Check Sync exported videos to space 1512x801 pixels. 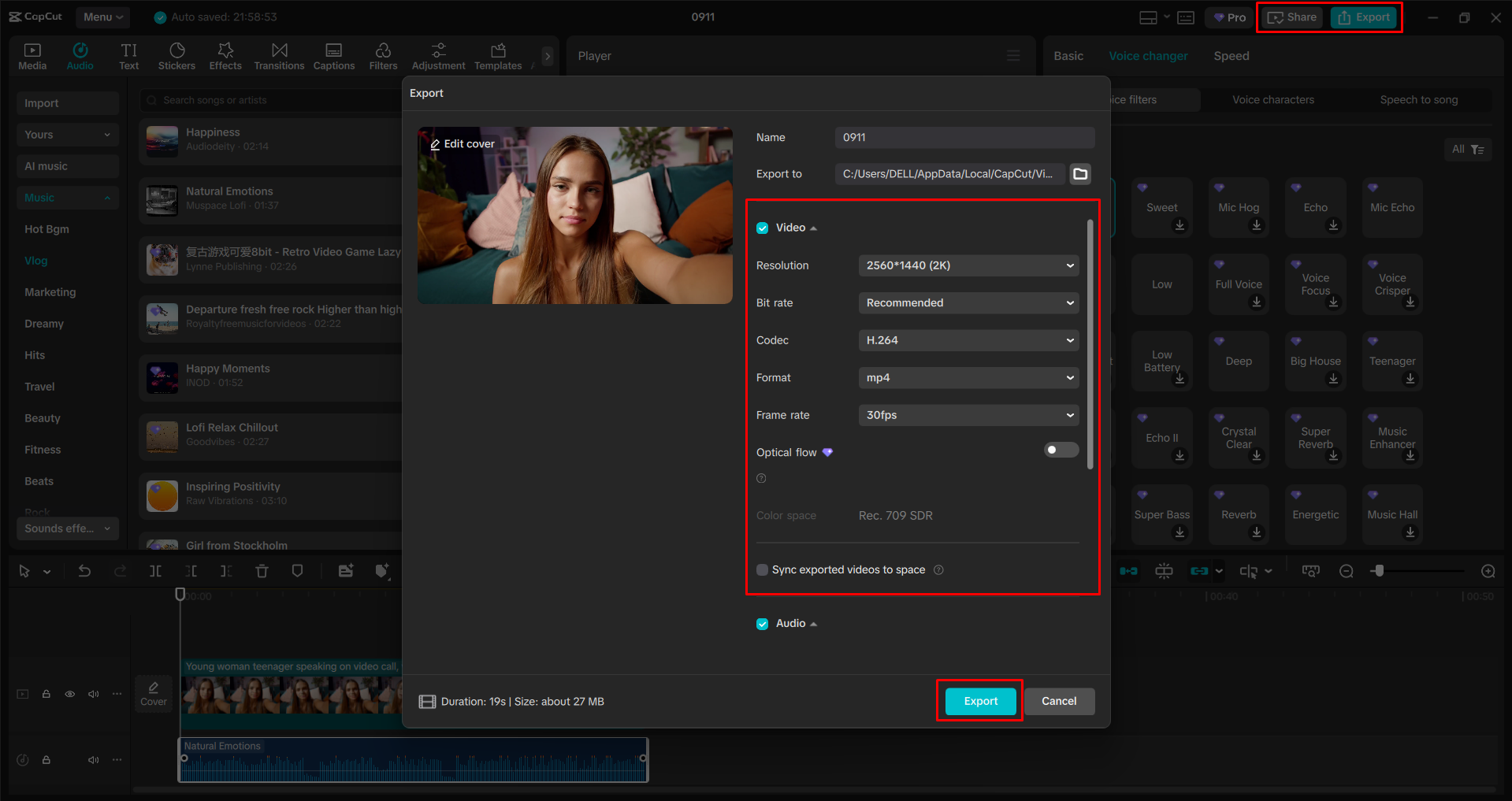click(762, 569)
